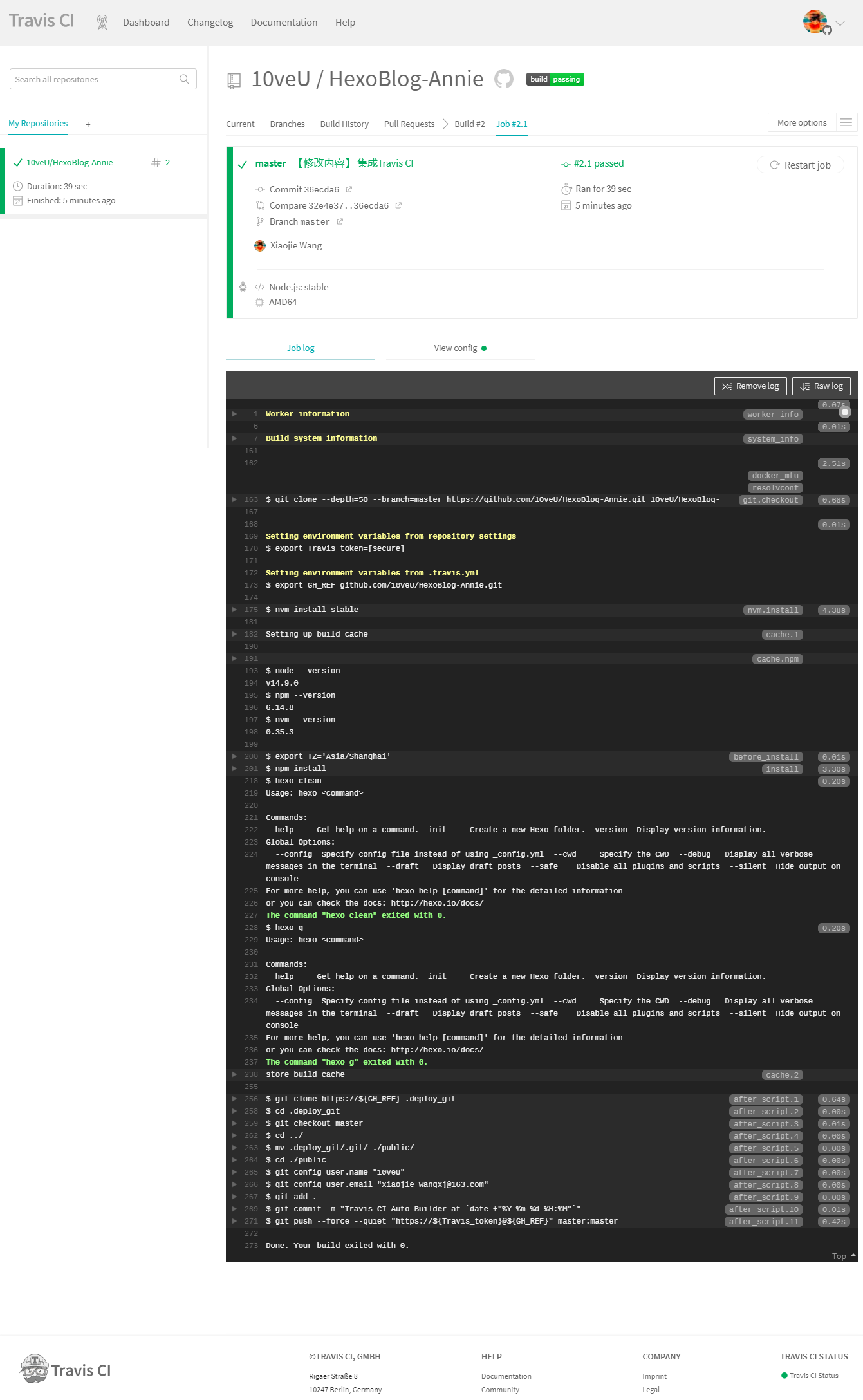
Task: Open the GitHub repository icon link
Action: pos(503,79)
